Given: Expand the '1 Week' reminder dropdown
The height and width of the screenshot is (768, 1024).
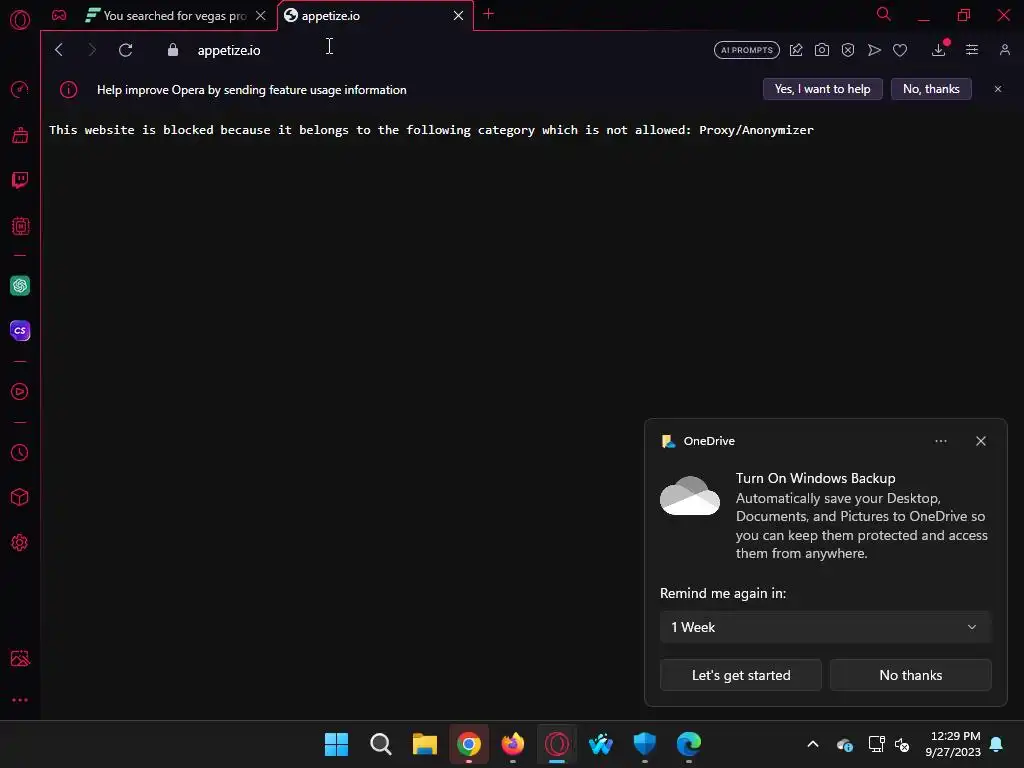Looking at the screenshot, I should [825, 627].
